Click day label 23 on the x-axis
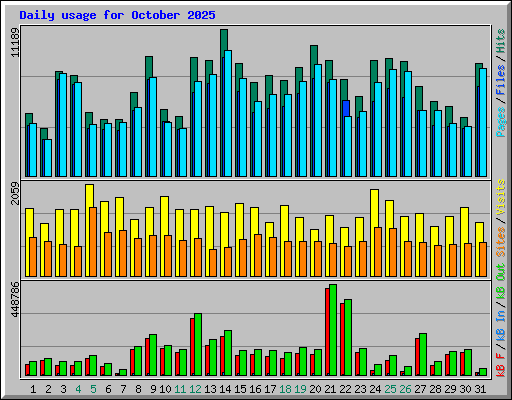 point(360,389)
